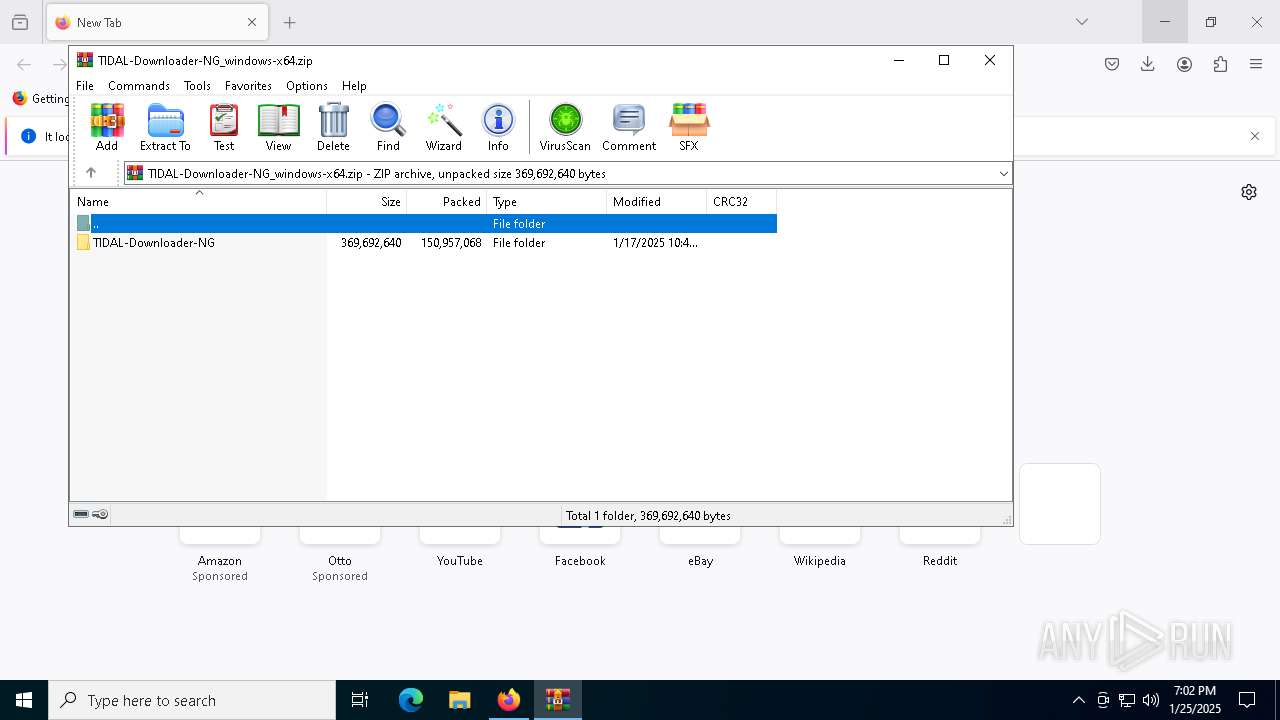Image resolution: width=1280 pixels, height=720 pixels.
Task: Select the TIDAL-Downloader-NG folder row
Action: pyautogui.click(x=424, y=243)
